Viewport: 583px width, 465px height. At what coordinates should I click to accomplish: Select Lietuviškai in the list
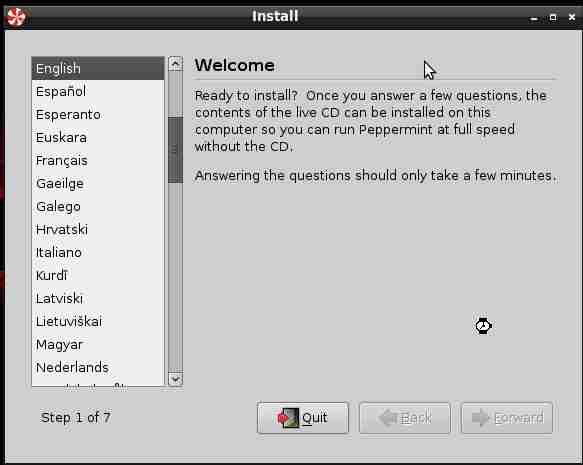tap(98, 322)
